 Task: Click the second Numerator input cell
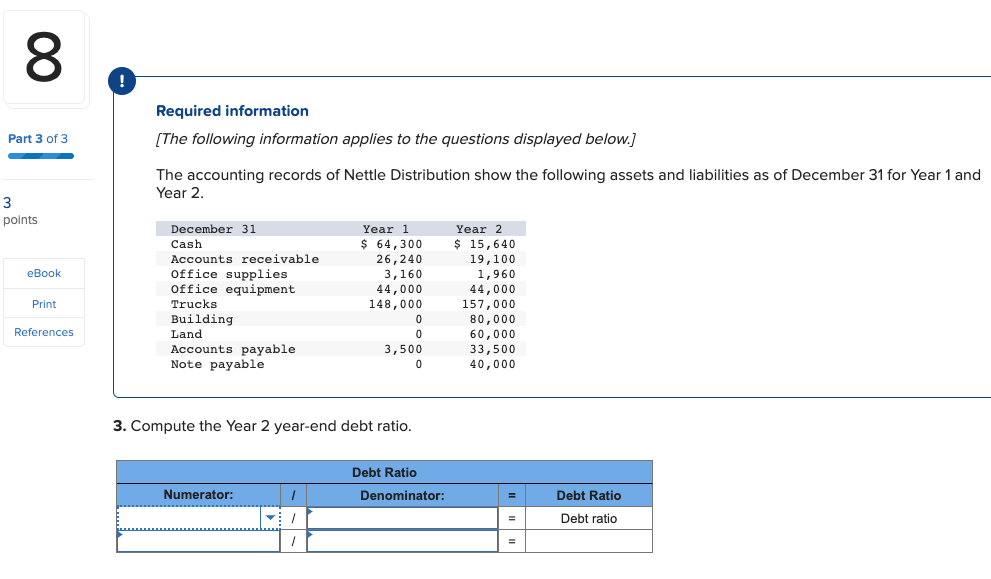(x=198, y=541)
